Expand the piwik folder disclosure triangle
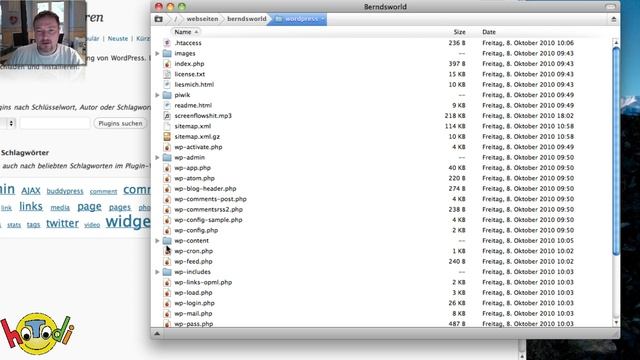640x360 pixels. click(157, 95)
